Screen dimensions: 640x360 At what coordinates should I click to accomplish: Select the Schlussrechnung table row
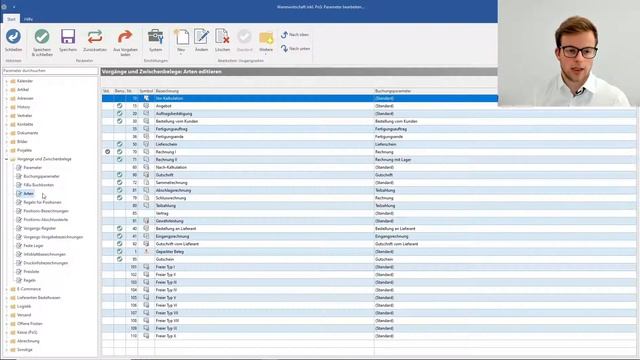pos(369,198)
